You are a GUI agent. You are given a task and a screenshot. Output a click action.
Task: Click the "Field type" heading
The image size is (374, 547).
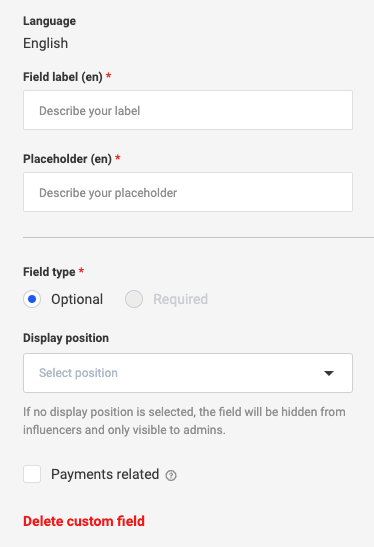49,272
